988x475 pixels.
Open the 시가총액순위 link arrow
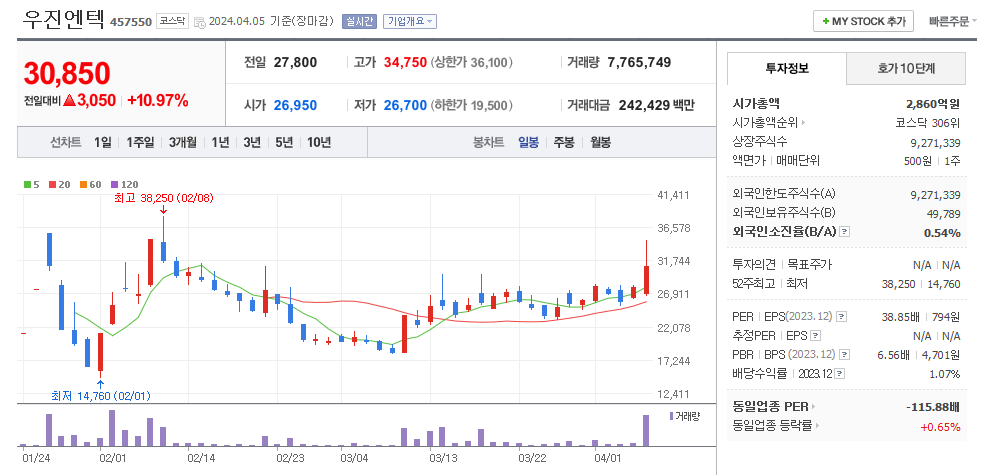(803, 123)
